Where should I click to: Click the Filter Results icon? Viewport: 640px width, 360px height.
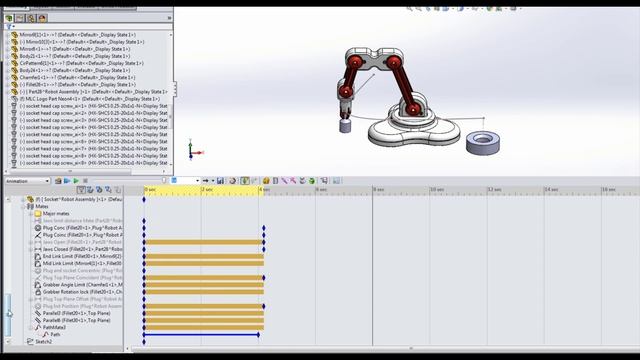(118, 190)
